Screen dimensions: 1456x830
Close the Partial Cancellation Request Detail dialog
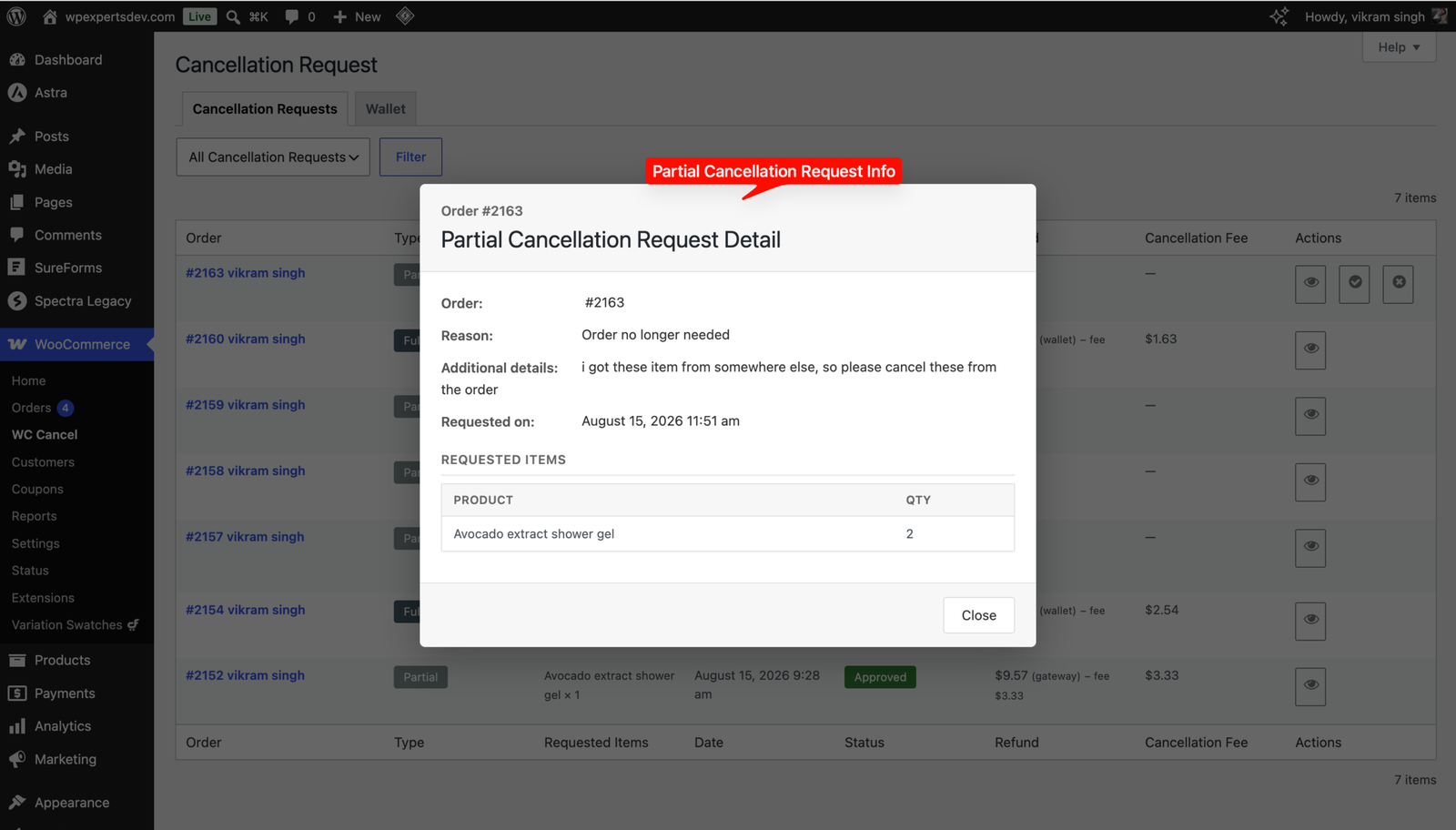click(978, 615)
